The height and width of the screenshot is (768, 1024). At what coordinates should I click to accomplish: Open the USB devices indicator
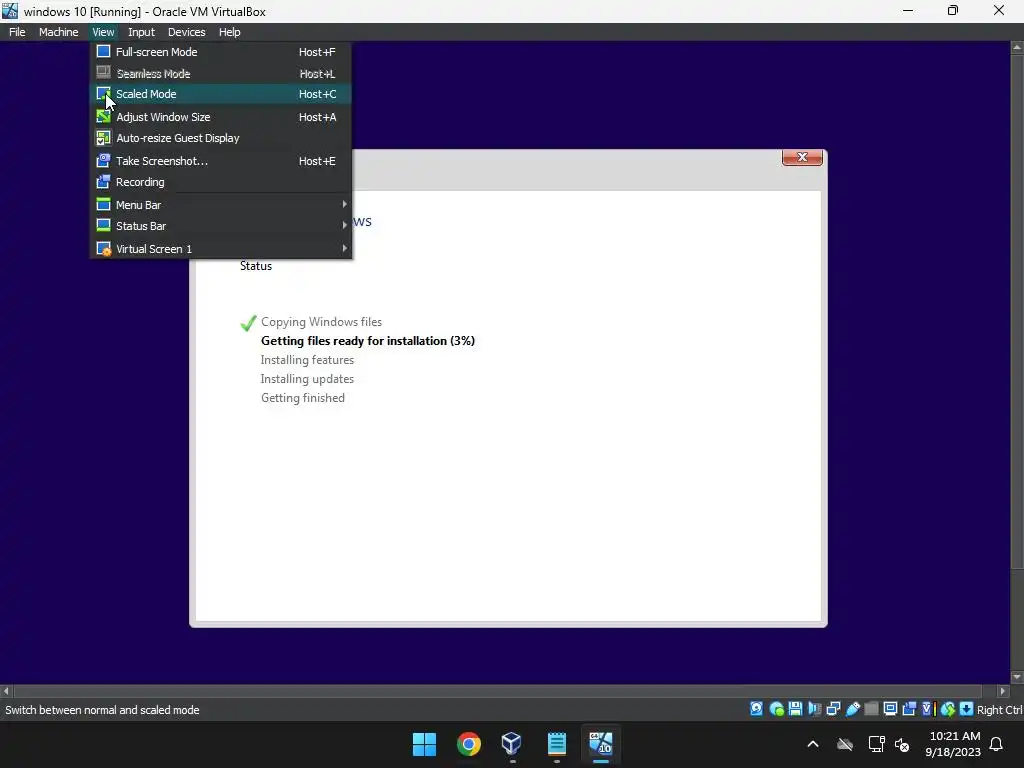pyautogui.click(x=853, y=709)
